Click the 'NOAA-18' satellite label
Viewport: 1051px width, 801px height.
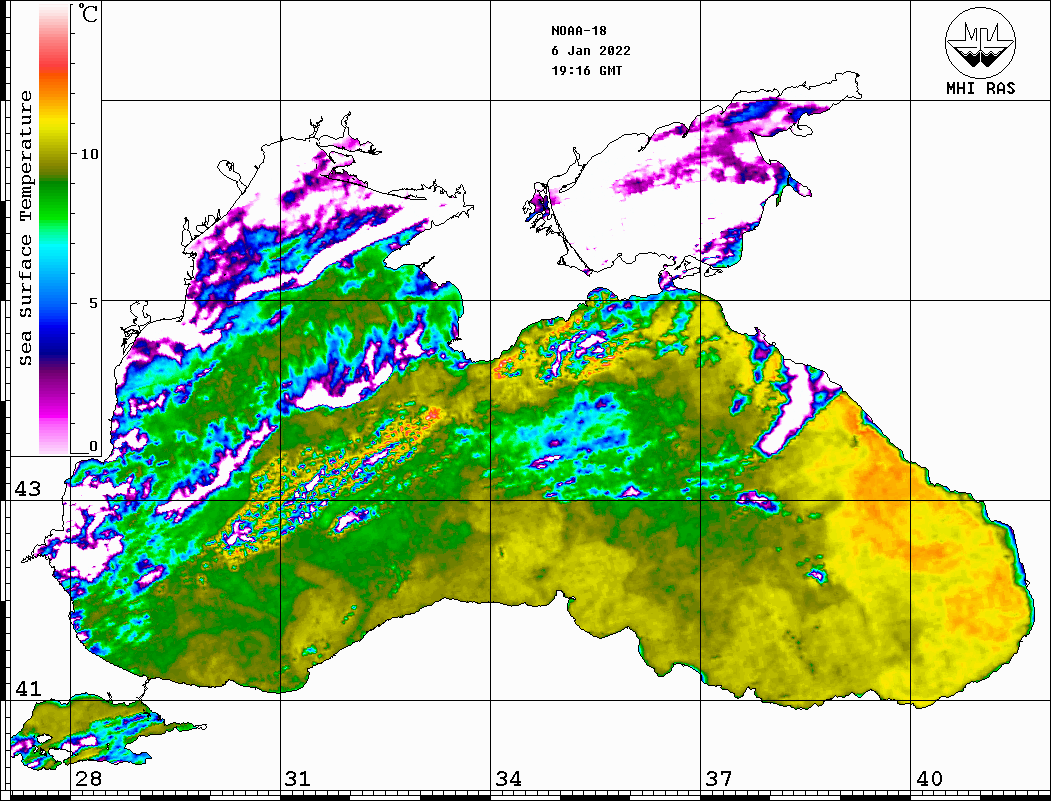click(x=578, y=31)
